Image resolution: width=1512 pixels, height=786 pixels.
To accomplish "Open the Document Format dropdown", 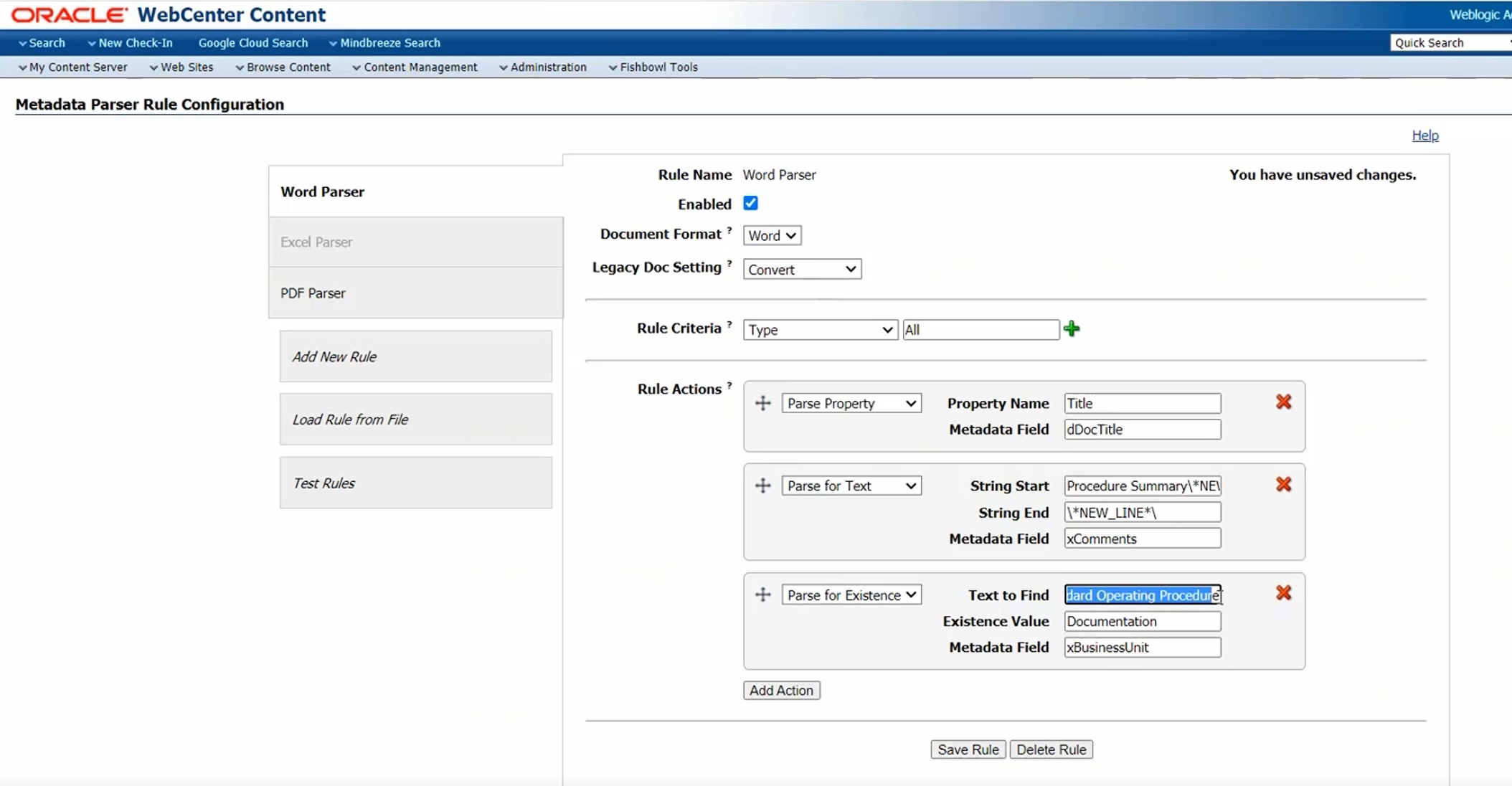I will pyautogui.click(x=772, y=235).
